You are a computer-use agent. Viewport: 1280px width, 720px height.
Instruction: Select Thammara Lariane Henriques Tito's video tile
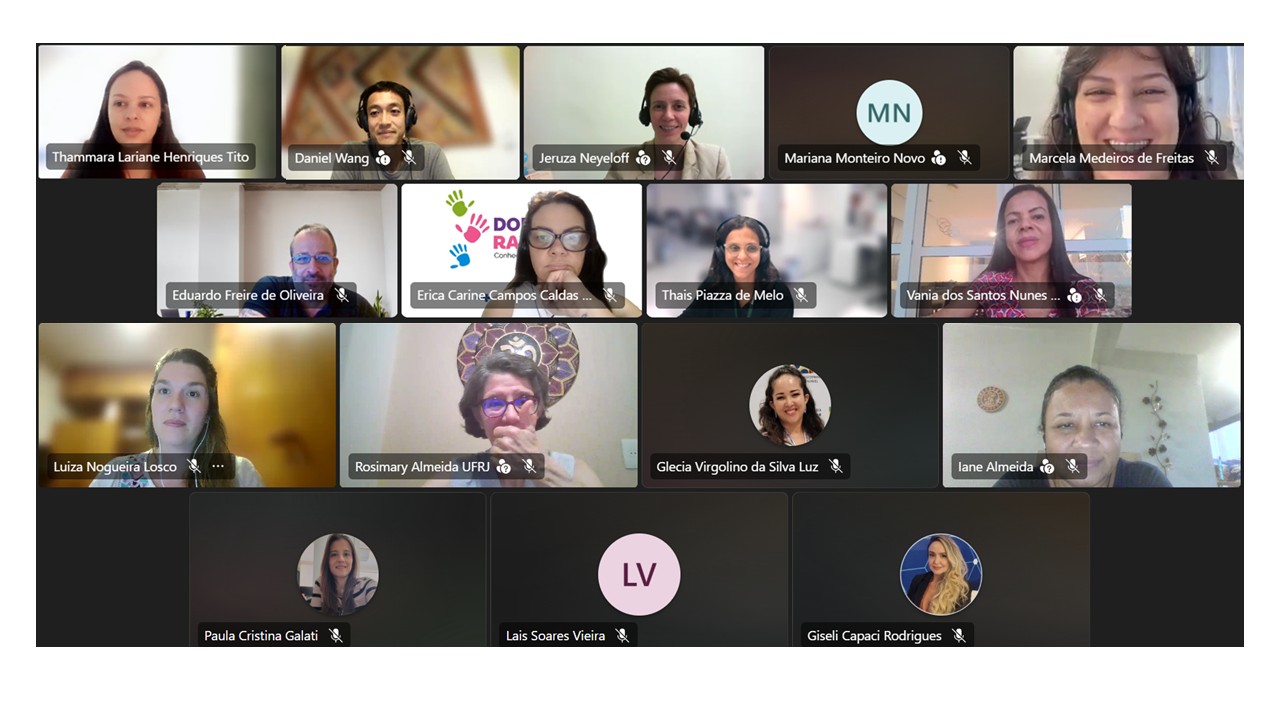coord(157,112)
